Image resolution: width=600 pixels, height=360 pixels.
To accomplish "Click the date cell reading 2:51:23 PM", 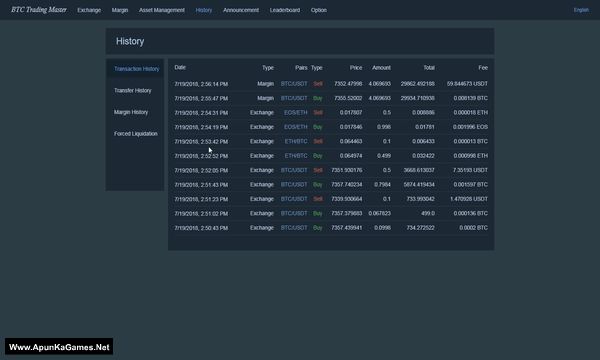I will pyautogui.click(x=201, y=200).
